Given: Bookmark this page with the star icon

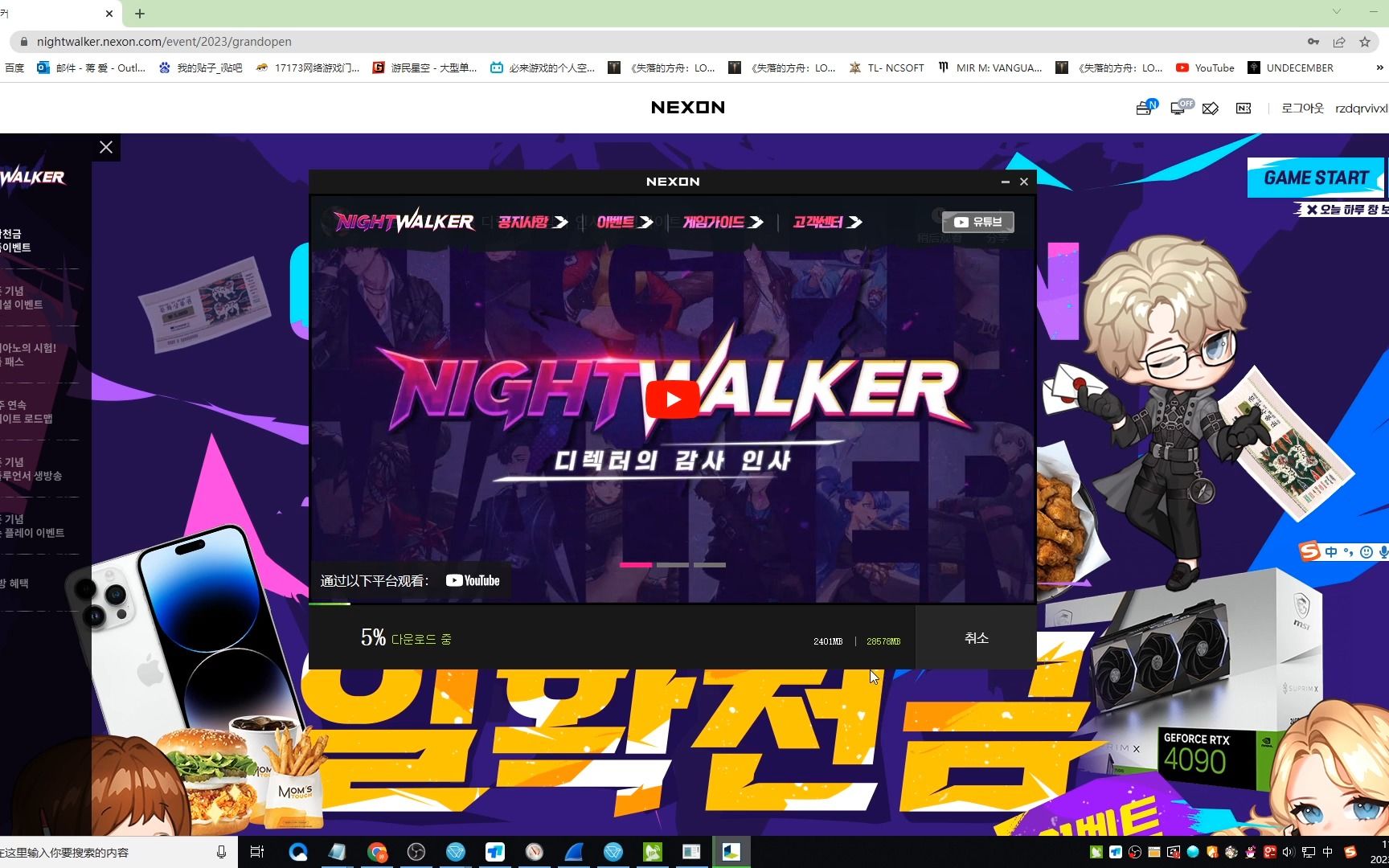Looking at the screenshot, I should pos(1365,42).
